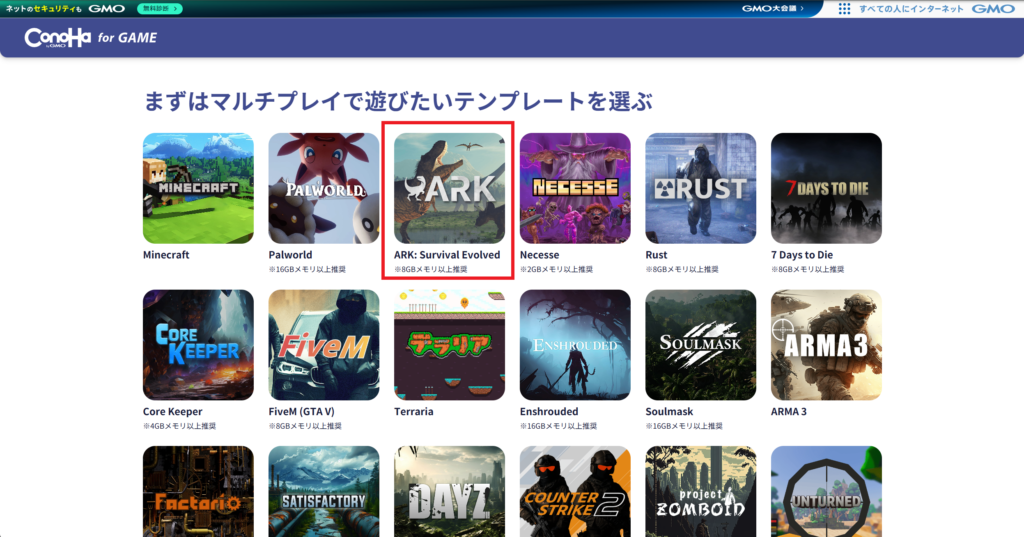Select the Necesse game tile
Image resolution: width=1024 pixels, height=537 pixels.
coord(575,188)
